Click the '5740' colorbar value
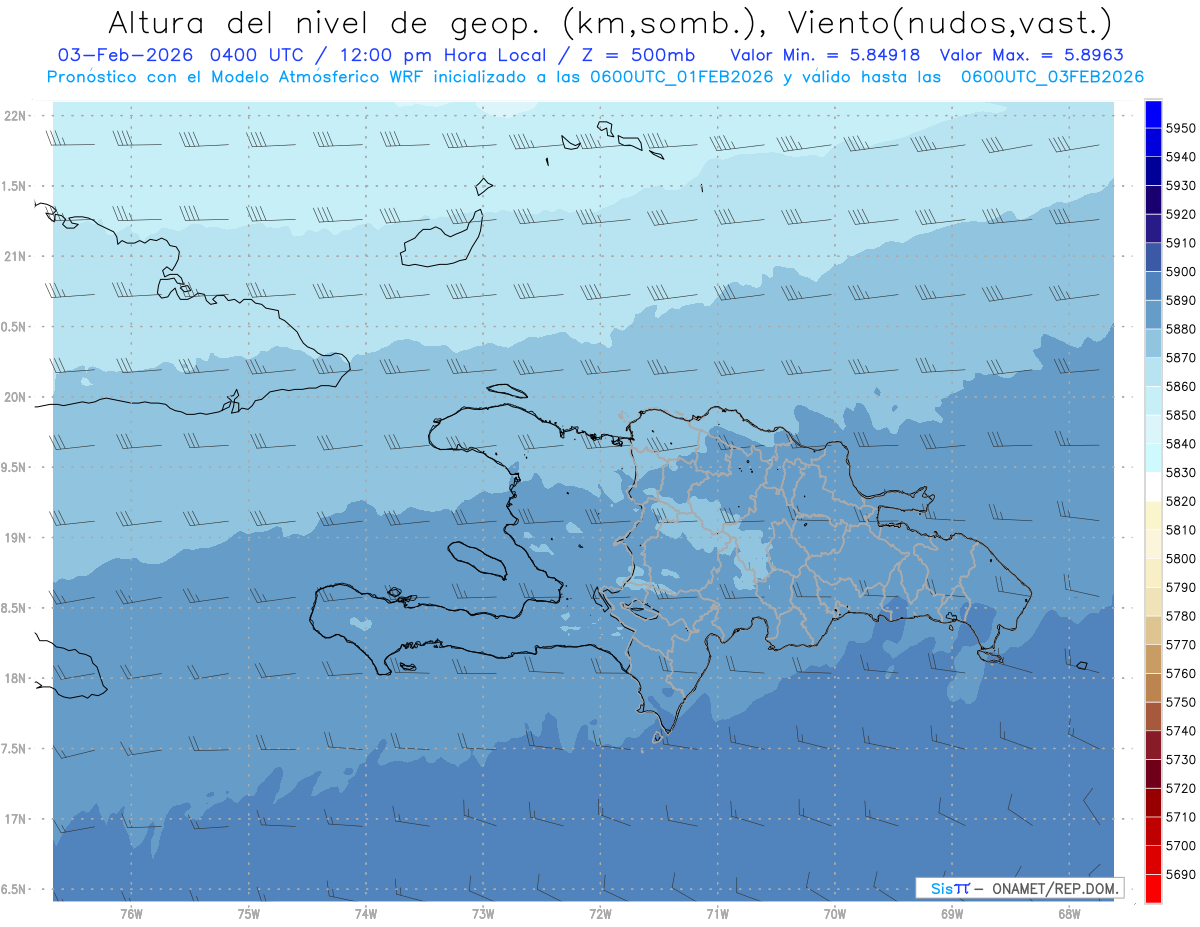1200x927 pixels. click(x=1181, y=731)
